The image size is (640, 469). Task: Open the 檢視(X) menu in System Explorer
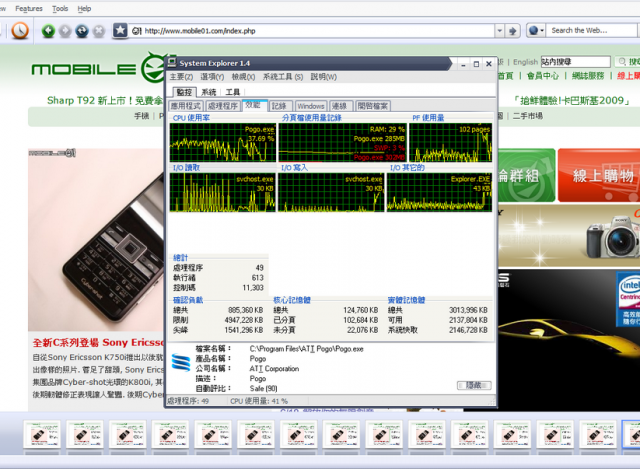pyautogui.click(x=243, y=77)
